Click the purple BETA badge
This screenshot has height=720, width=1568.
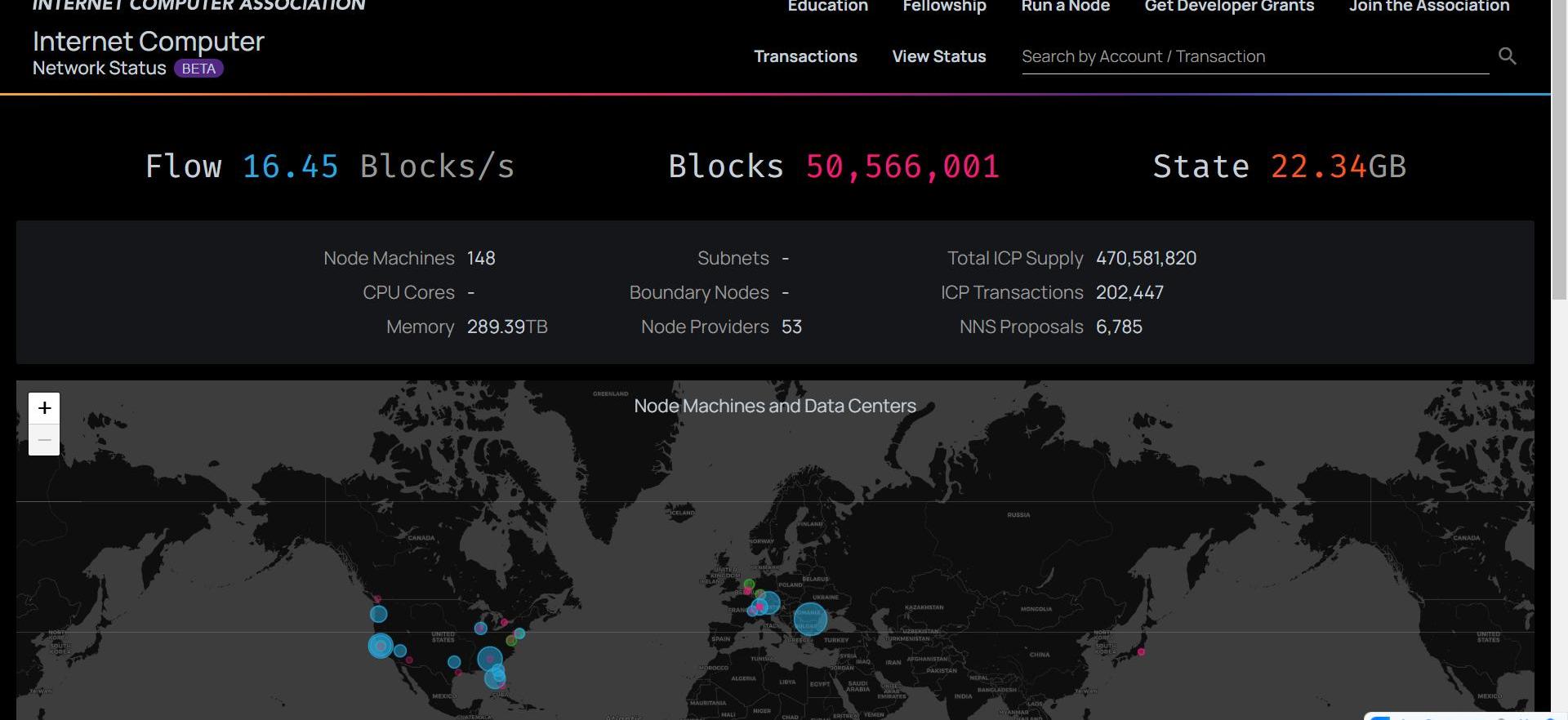[x=198, y=69]
